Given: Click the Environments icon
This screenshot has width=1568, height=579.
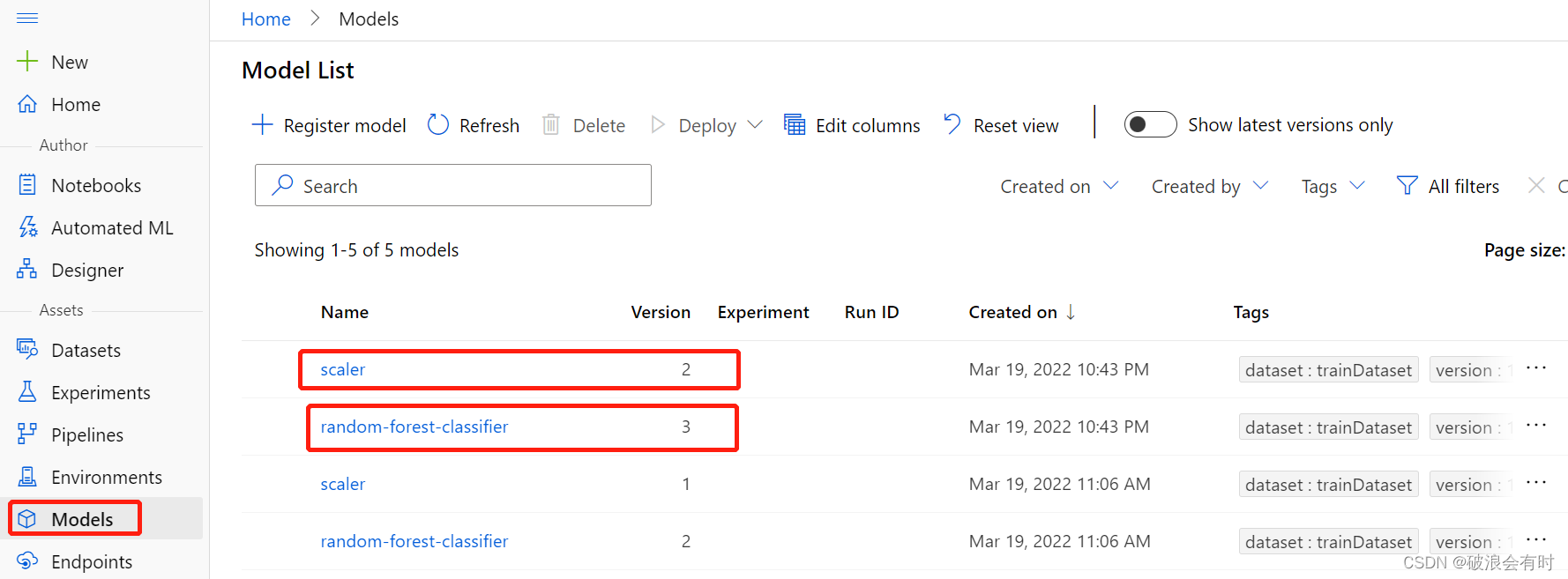Looking at the screenshot, I should coord(27,477).
